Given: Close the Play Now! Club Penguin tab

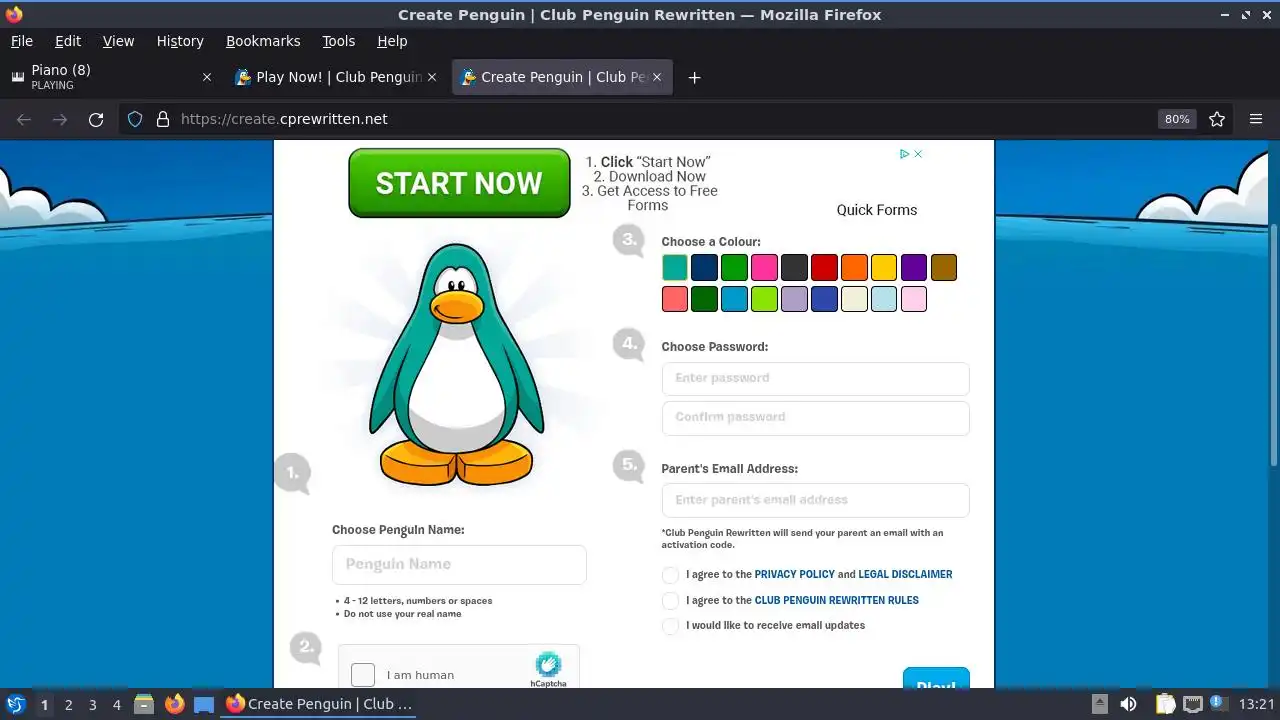Looking at the screenshot, I should [x=432, y=77].
